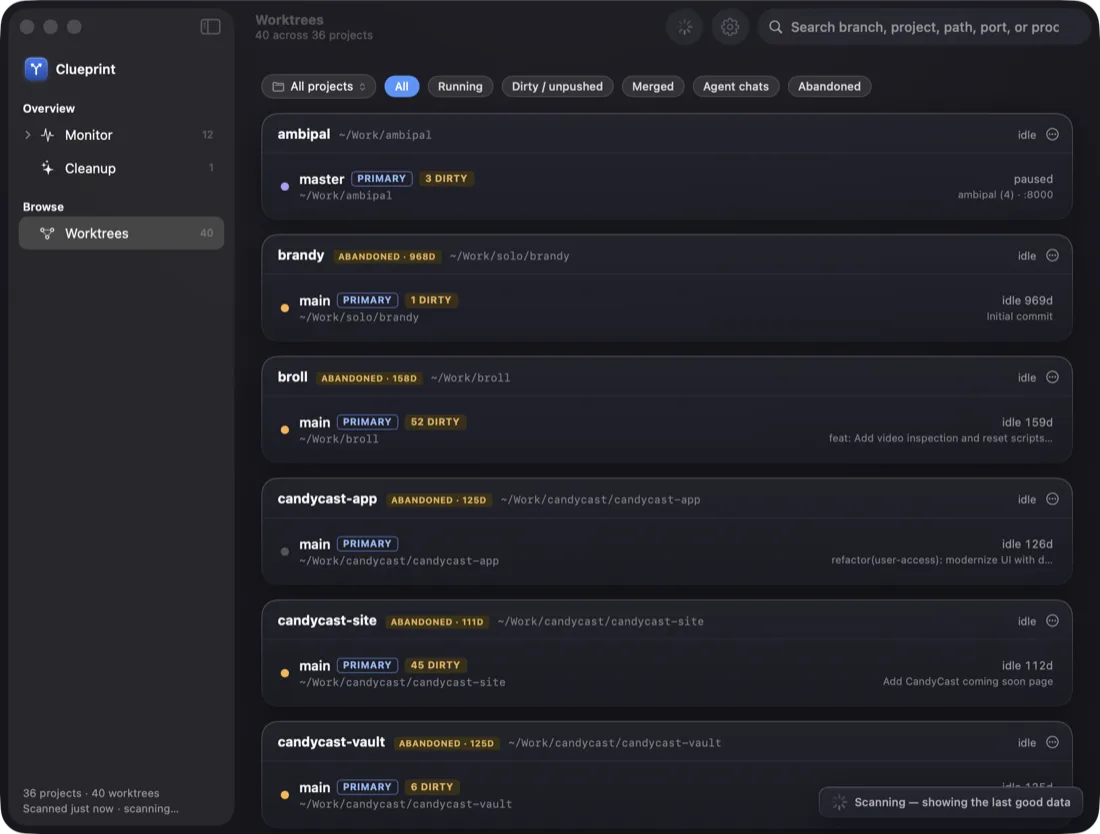Click the "Scanning — showing the last good data" toast
Viewport: 1100px width, 834px height.
(x=950, y=802)
